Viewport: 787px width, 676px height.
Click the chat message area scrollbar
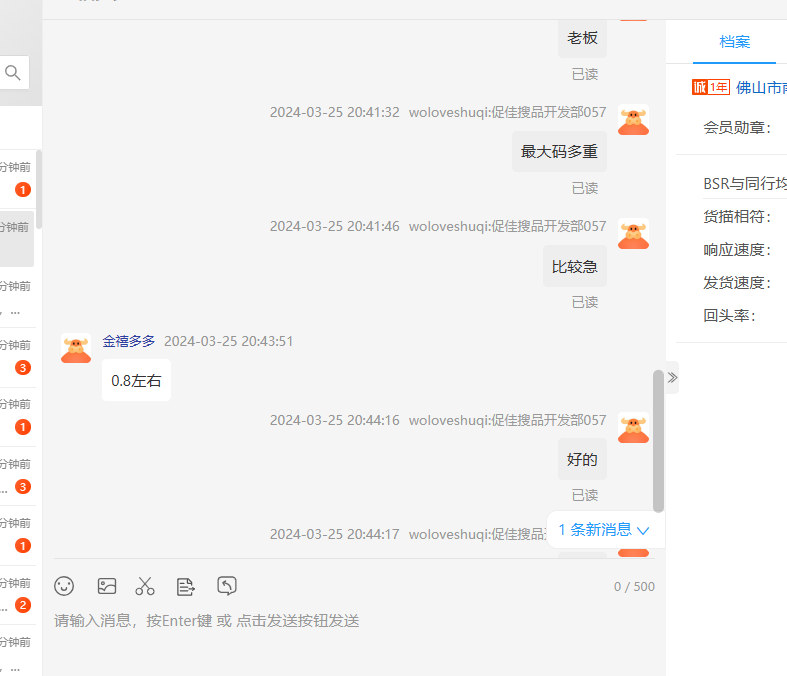click(658, 440)
